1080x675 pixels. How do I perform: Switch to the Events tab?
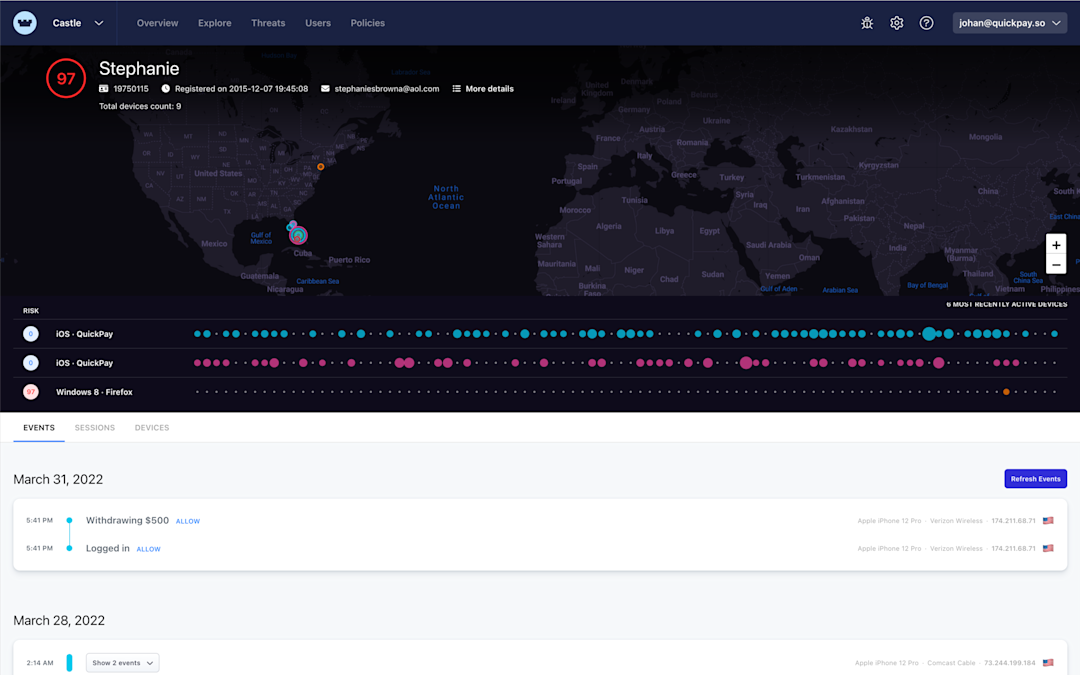[x=39, y=428]
